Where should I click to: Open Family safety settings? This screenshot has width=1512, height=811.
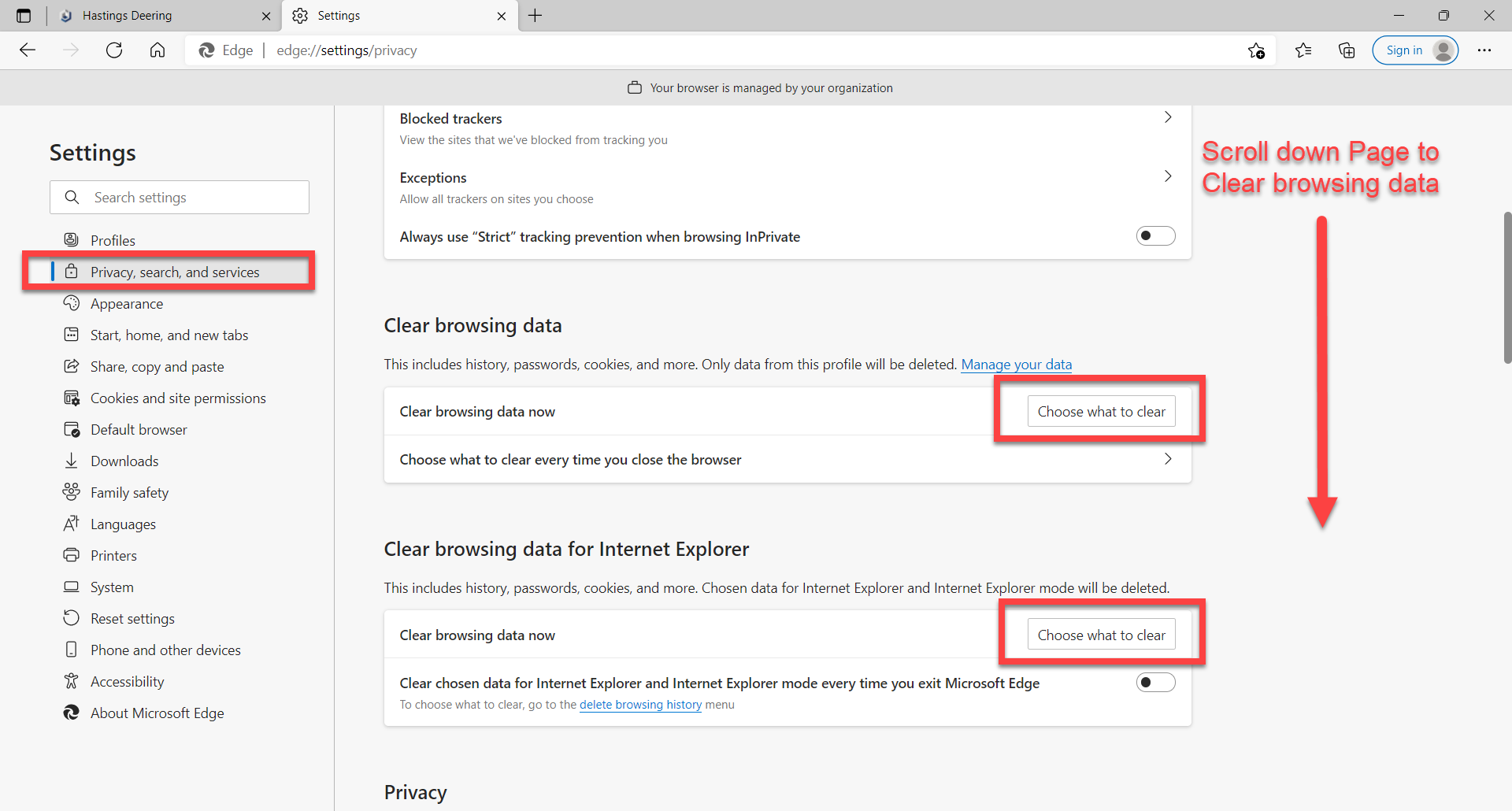128,492
